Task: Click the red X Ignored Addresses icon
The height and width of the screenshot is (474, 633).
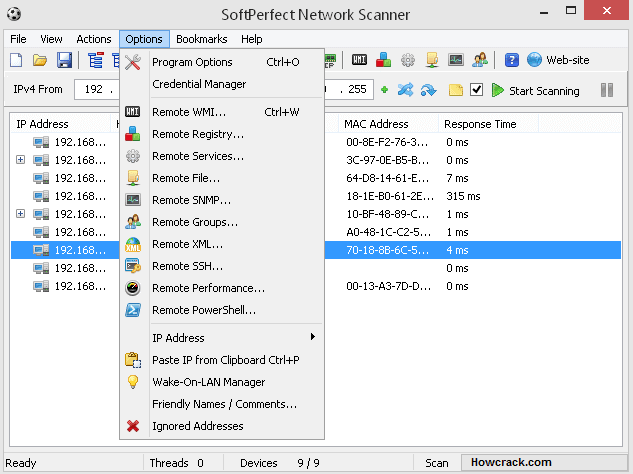Action: [x=133, y=426]
